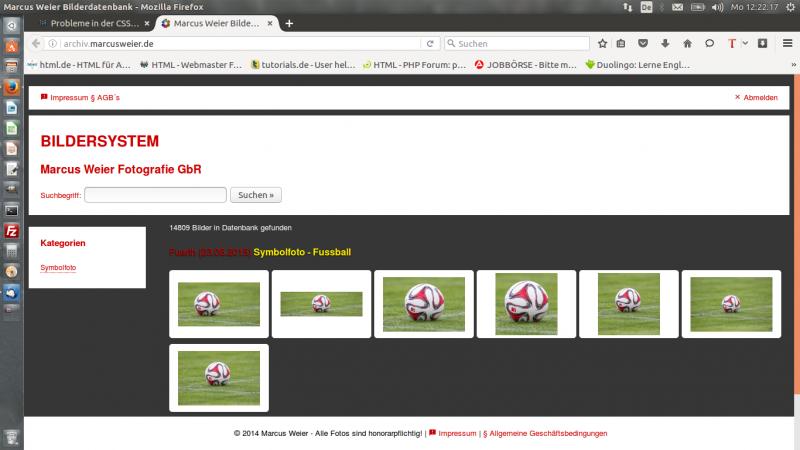Click the Pocket save icon
Image resolution: width=800 pixels, height=450 pixels.
643,44
